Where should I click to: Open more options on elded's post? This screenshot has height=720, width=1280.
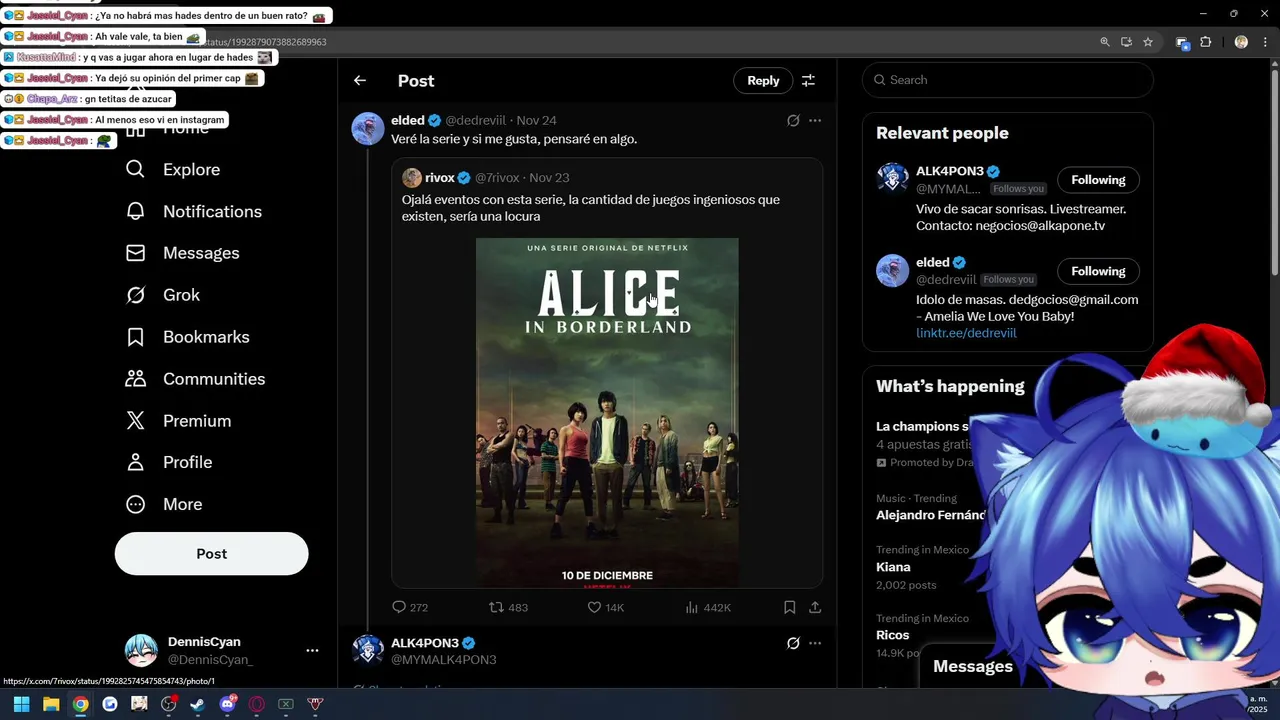coord(815,121)
